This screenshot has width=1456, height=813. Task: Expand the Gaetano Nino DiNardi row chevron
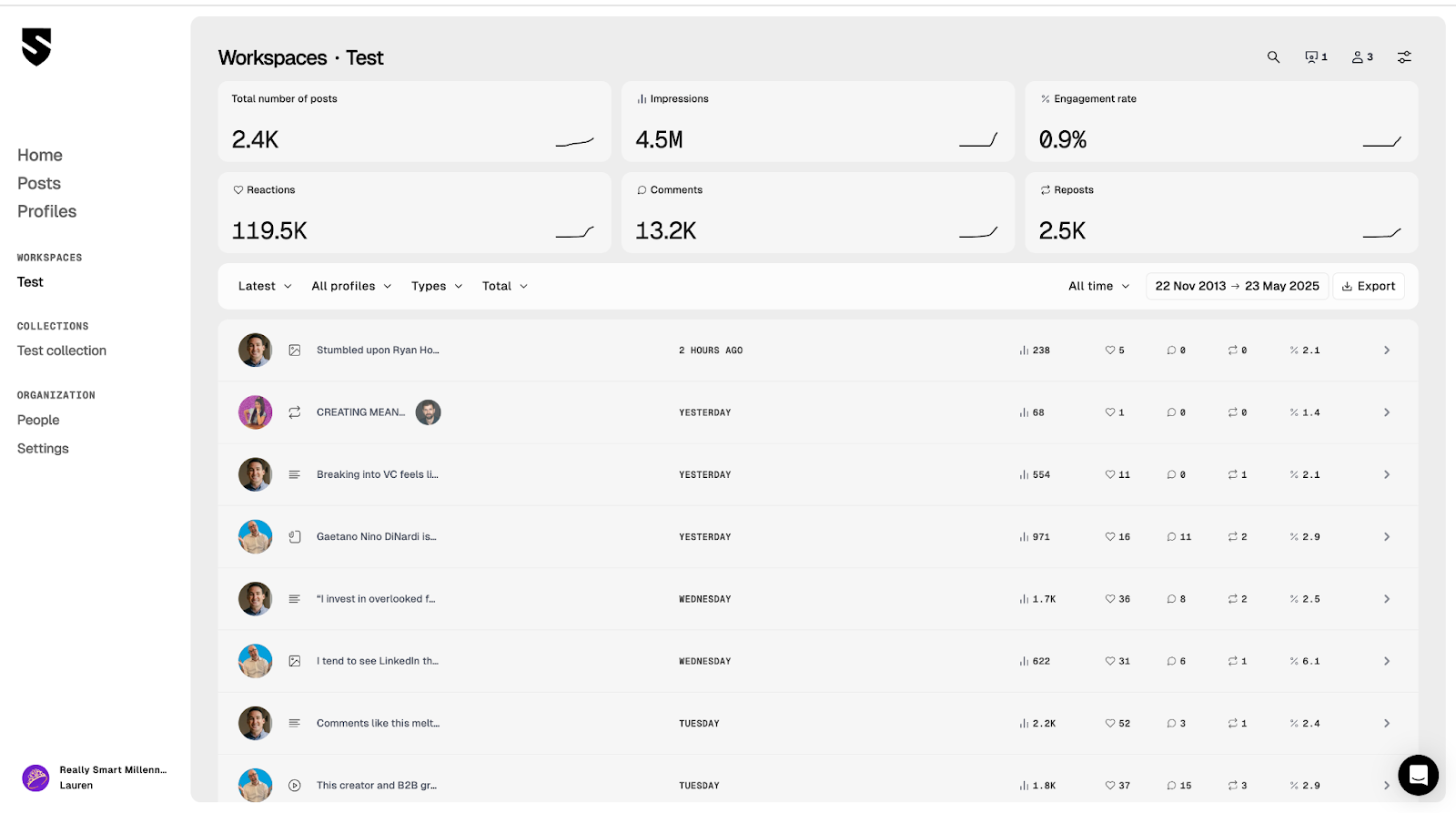pos(1387,537)
